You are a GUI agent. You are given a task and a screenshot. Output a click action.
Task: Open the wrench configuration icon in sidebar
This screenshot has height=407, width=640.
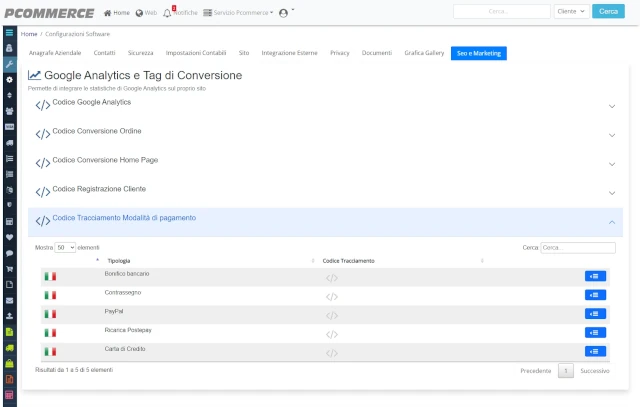point(9,64)
